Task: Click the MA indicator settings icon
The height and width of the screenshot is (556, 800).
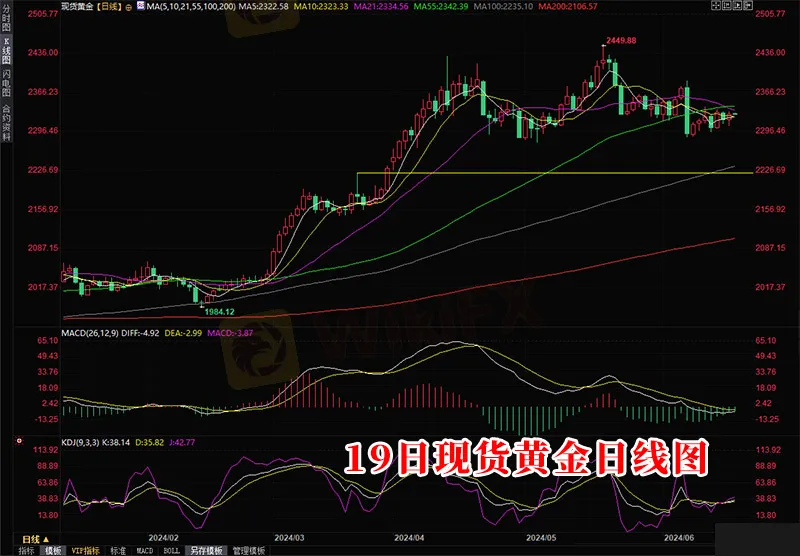Action: (140, 6)
